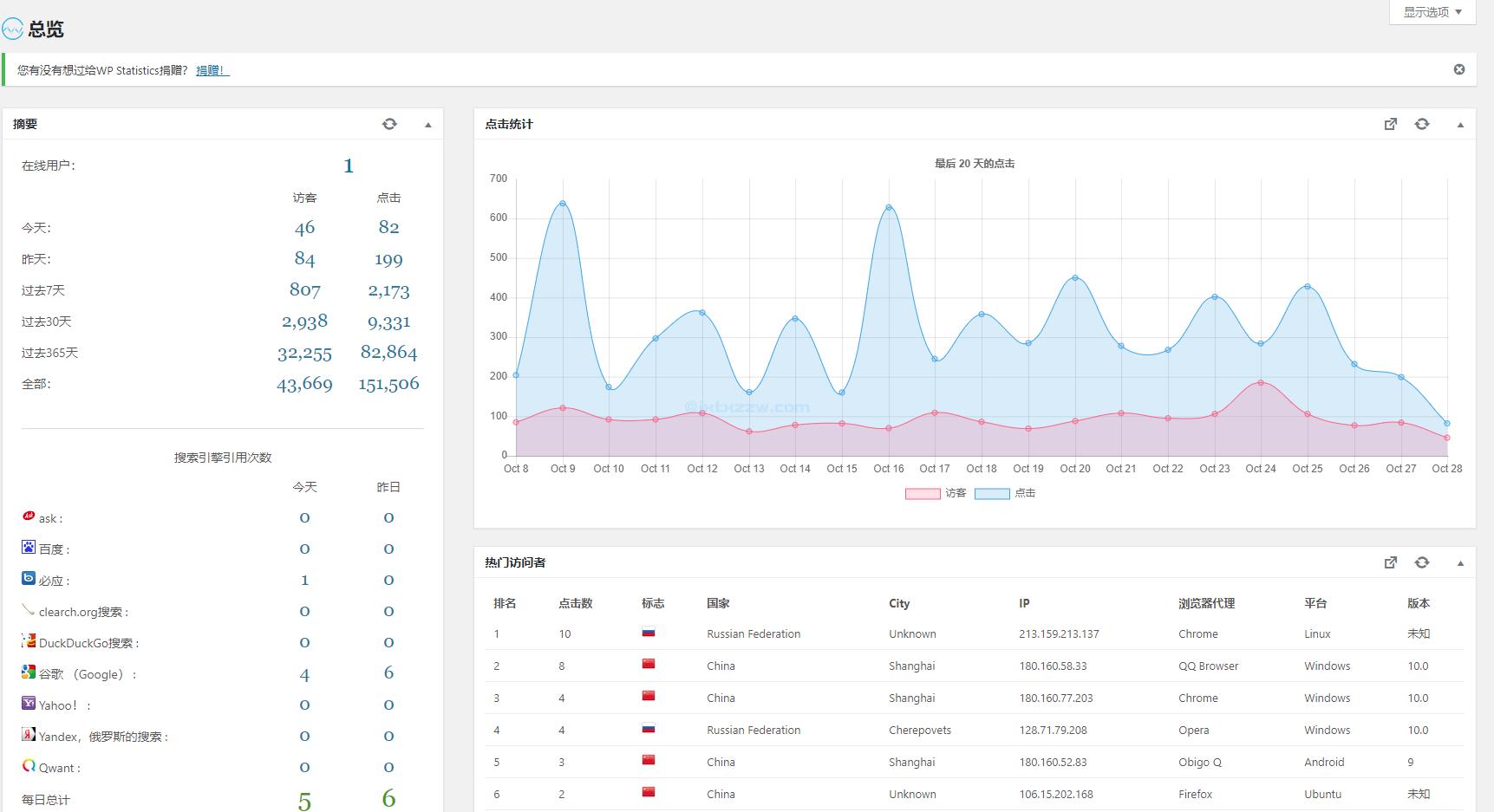This screenshot has height=812, width=1494.
Task: Click the Opera browser agent cell
Action: 1193,731
